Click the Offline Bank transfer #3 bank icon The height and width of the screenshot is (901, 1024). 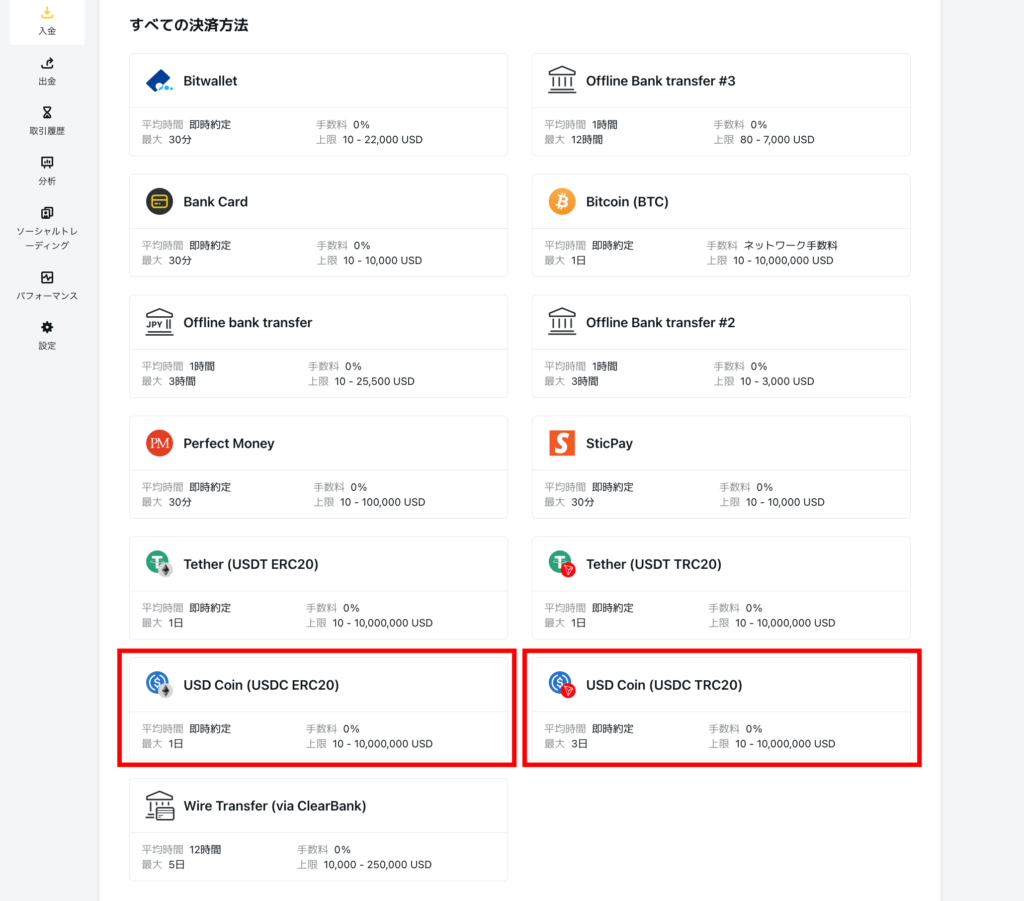pos(562,80)
